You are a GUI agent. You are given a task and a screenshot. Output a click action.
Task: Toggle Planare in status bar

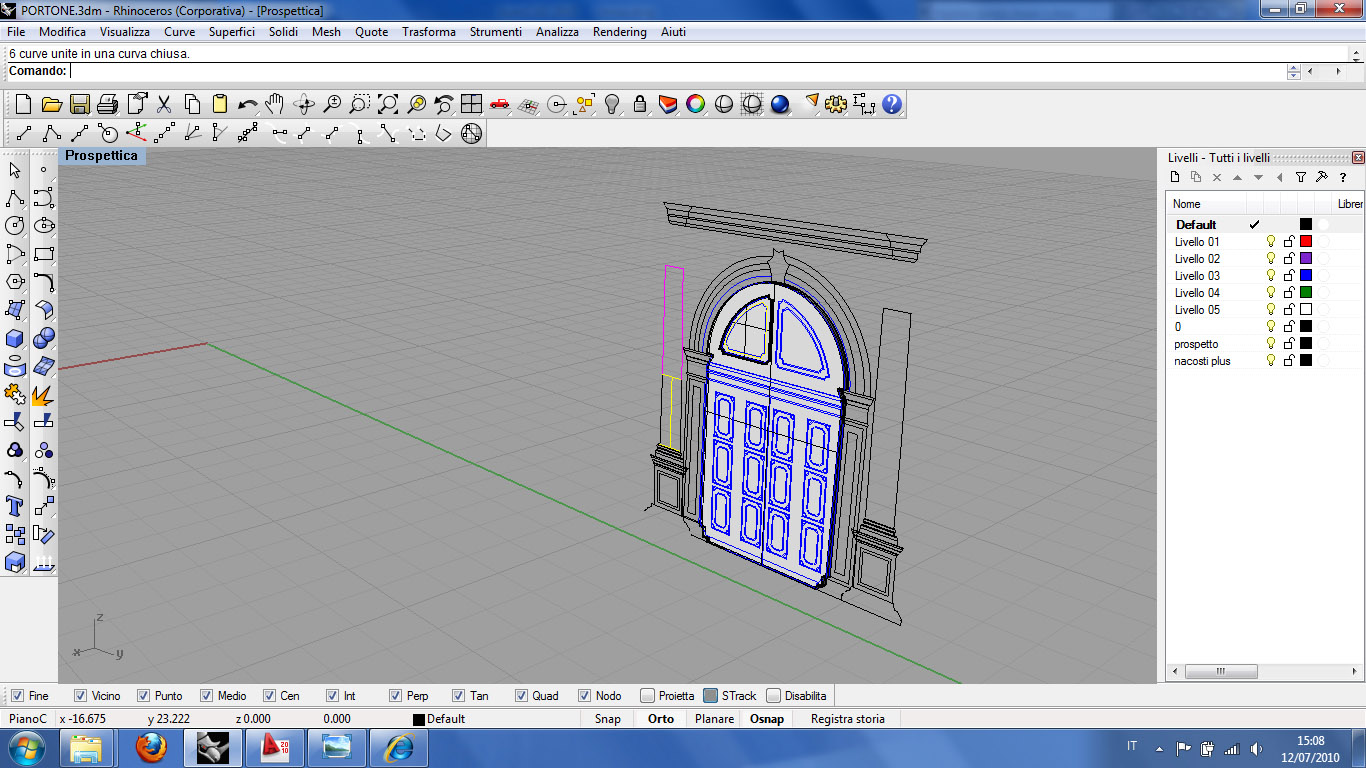[x=715, y=719]
